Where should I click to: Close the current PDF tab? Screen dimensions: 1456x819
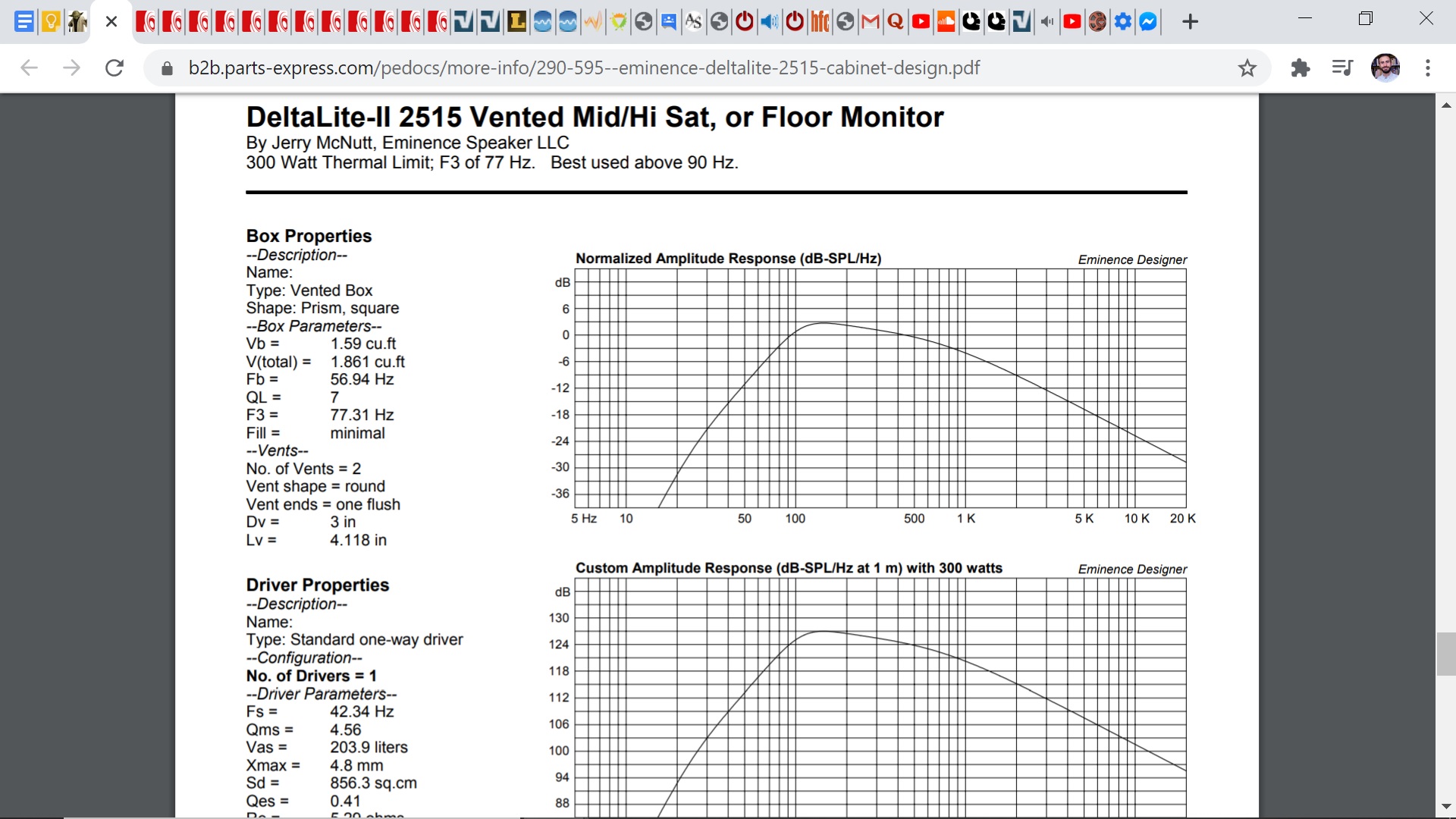coord(111,22)
